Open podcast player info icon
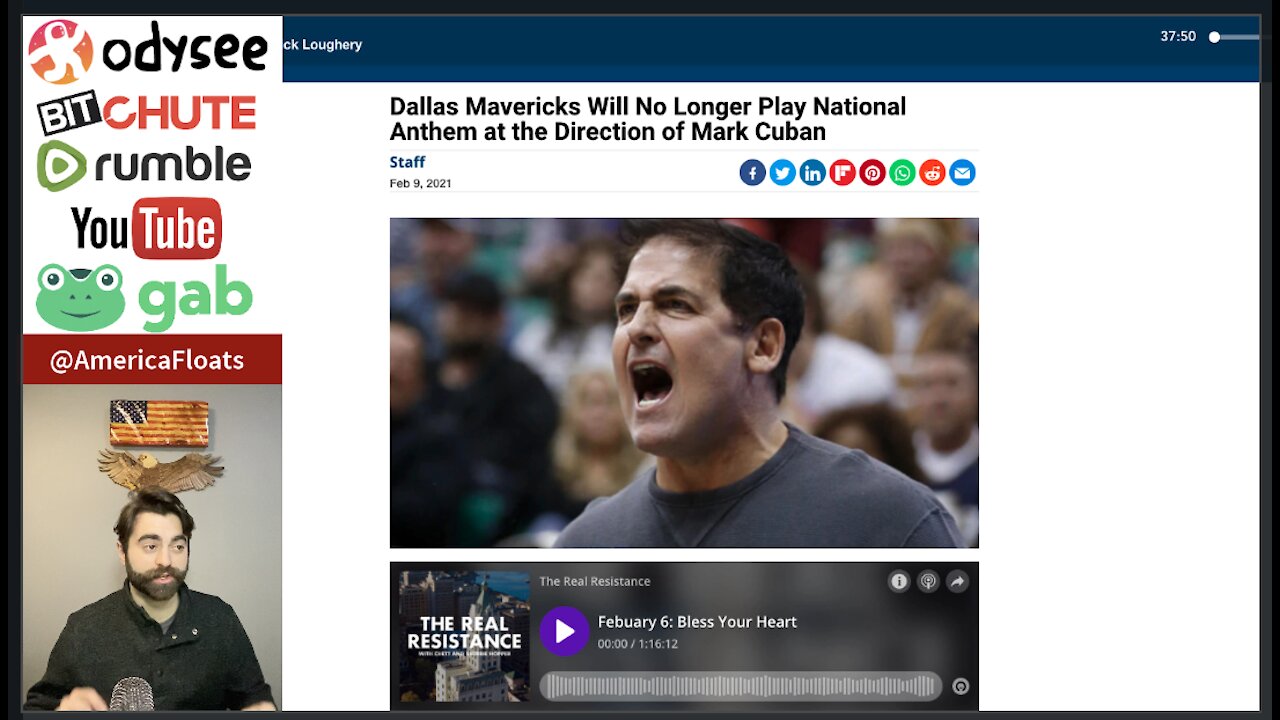This screenshot has width=1280, height=720. pyautogui.click(x=899, y=581)
